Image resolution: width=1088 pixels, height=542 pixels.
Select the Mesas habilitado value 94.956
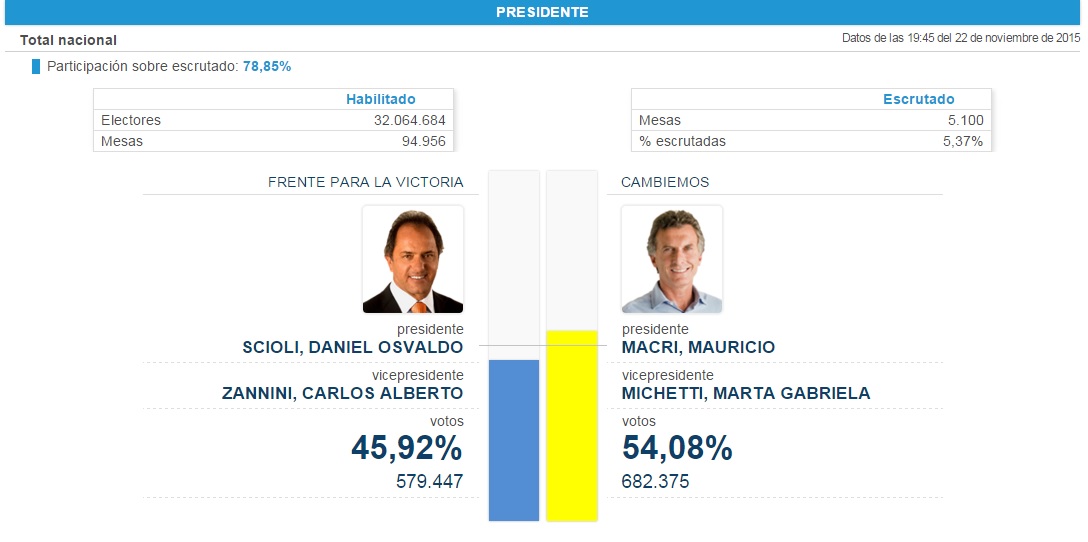422,141
